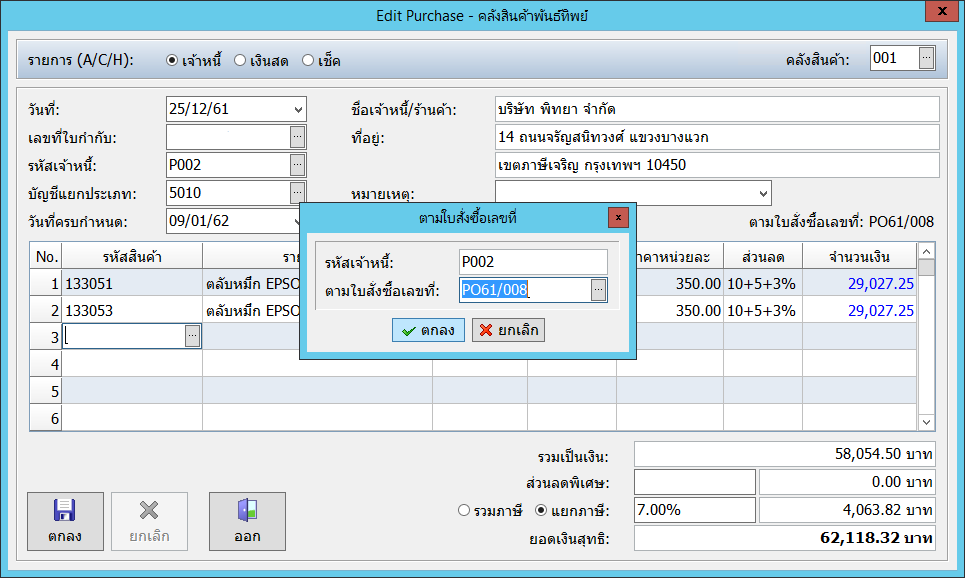Screen dimensions: 965x578
Task: Select the เจ้าหนี้ radio option
Action: tap(172, 61)
